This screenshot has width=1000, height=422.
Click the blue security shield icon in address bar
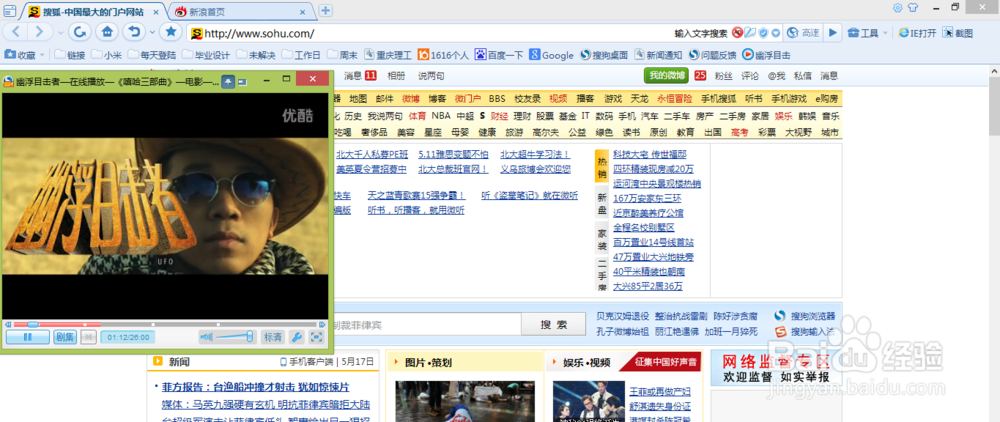(764, 33)
